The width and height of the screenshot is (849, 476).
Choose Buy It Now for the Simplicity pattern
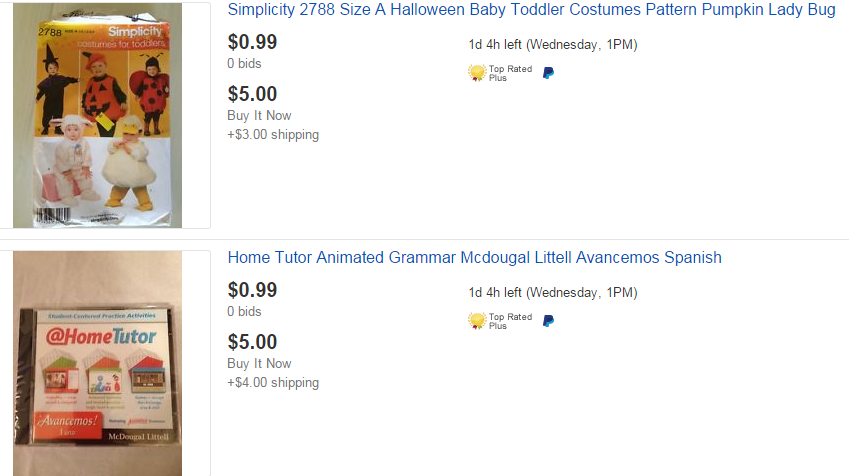[x=259, y=115]
